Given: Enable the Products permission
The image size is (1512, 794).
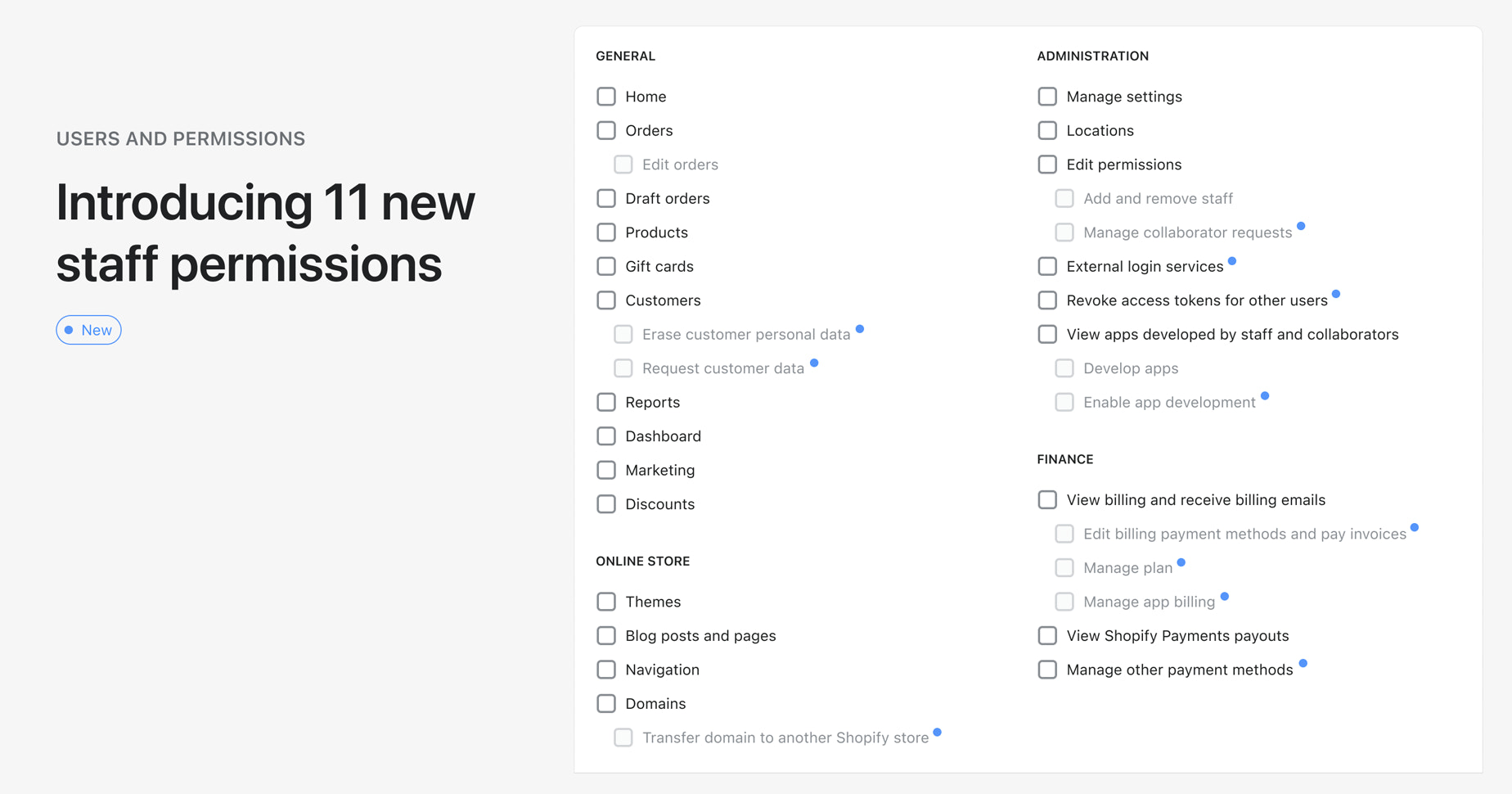Looking at the screenshot, I should 606,232.
